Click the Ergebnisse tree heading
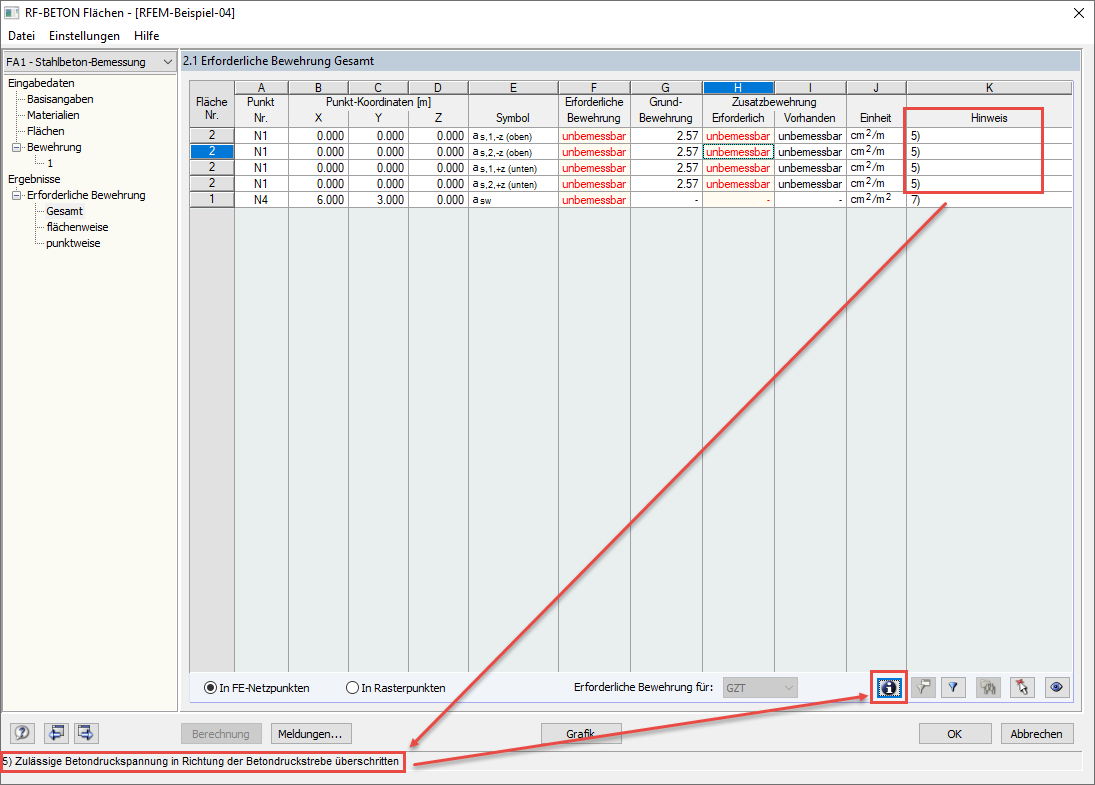Viewport: 1095px width, 785px height. (x=34, y=179)
